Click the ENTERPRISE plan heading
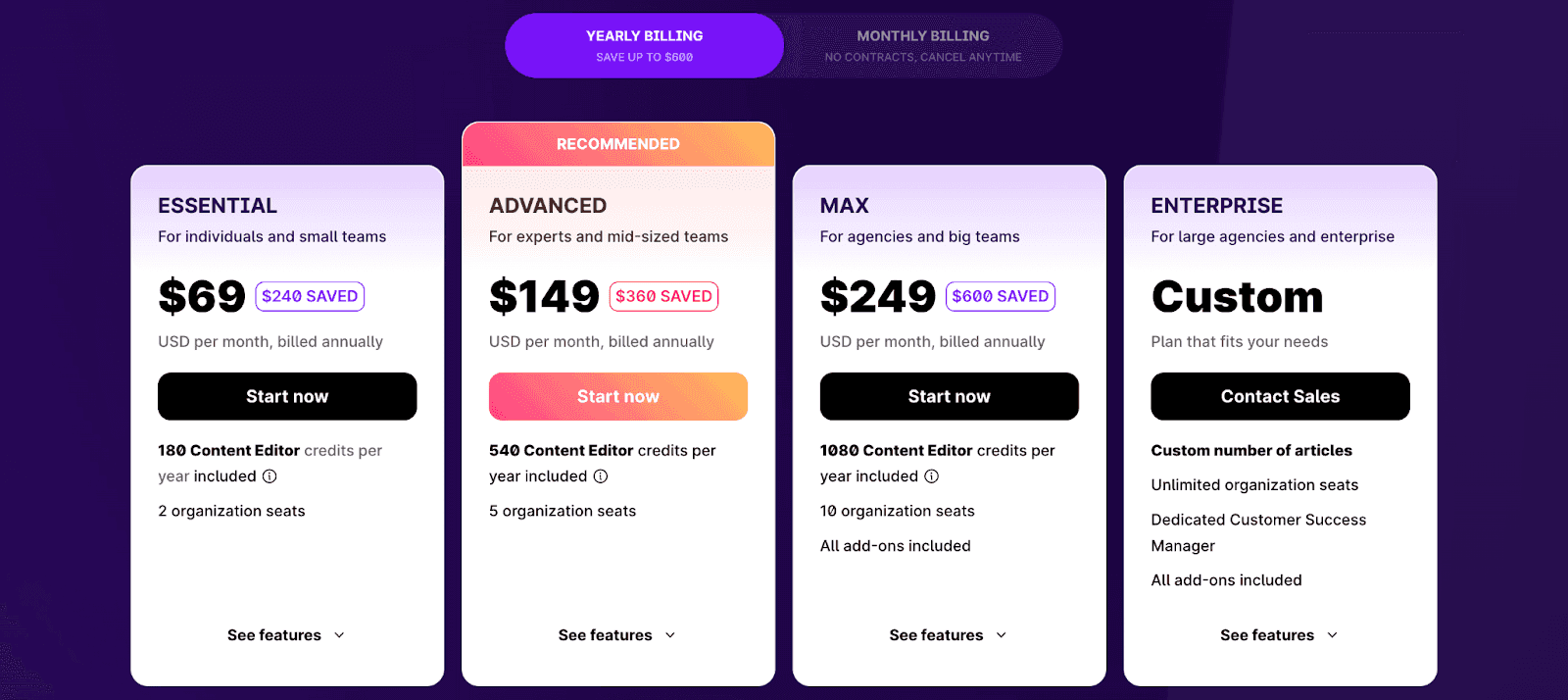The width and height of the screenshot is (1568, 700). pos(1217,206)
